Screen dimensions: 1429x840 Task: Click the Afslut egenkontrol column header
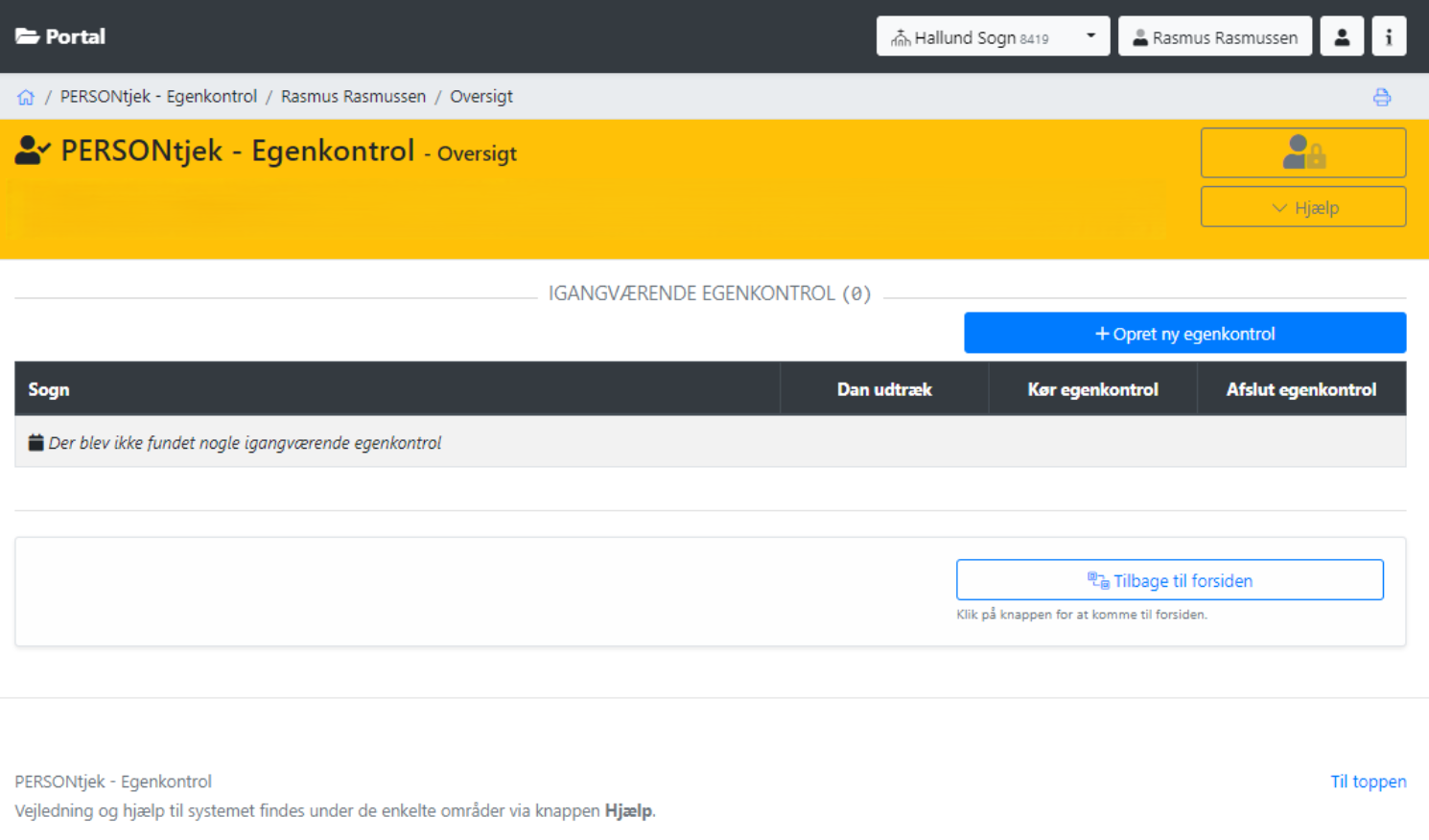point(1301,389)
